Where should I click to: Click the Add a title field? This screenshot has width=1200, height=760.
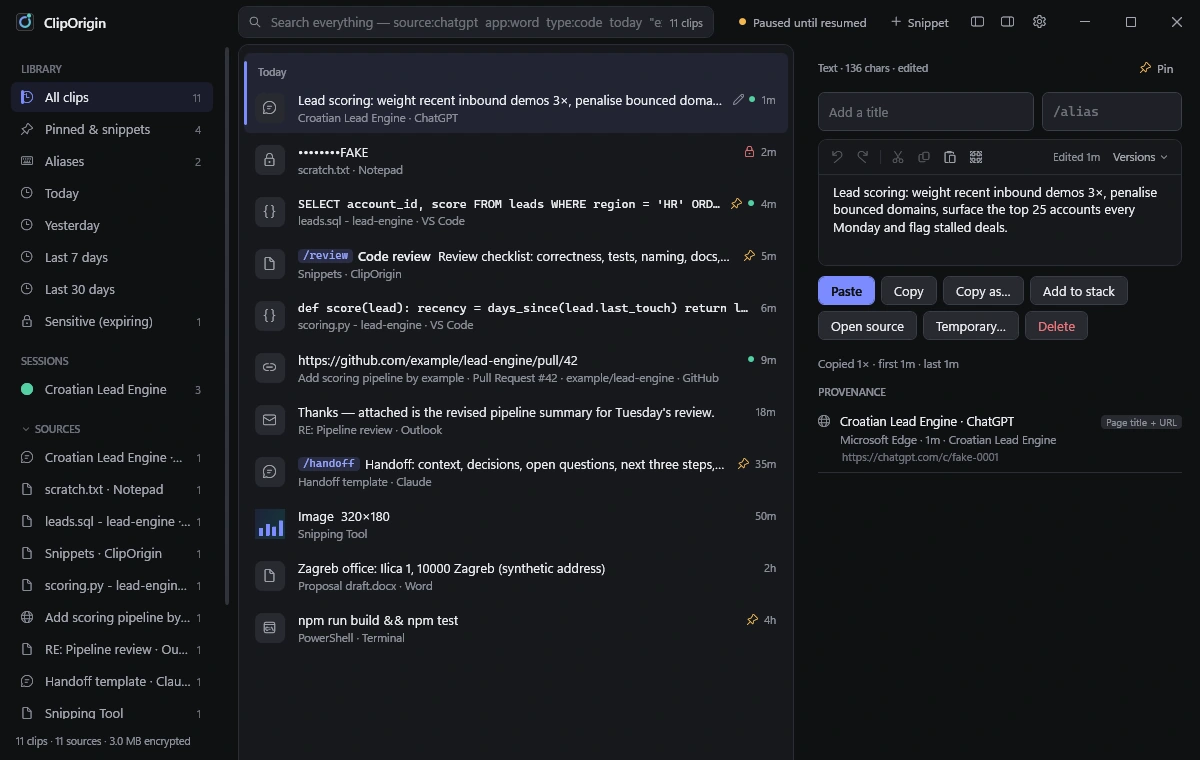click(x=926, y=112)
